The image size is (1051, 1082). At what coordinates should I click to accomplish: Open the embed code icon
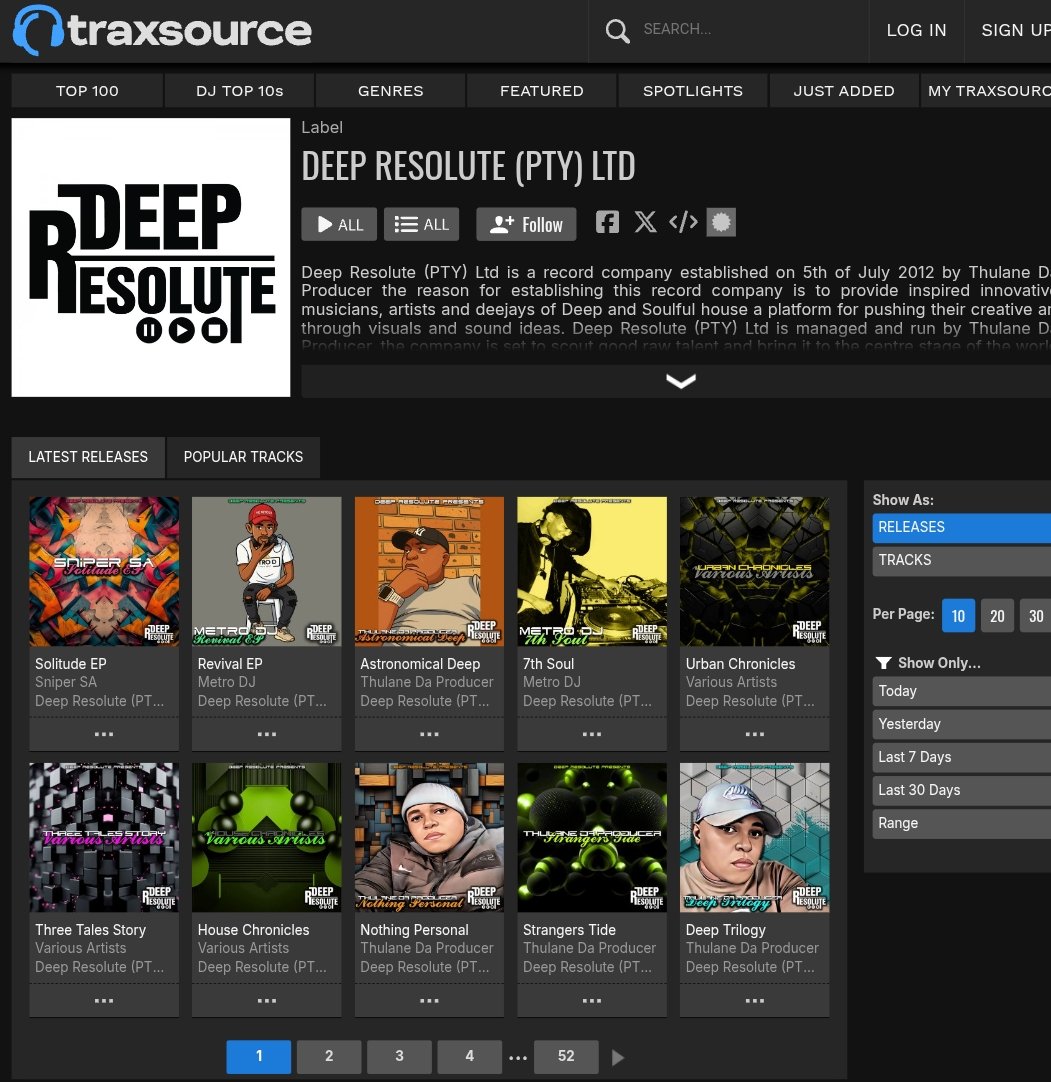683,222
